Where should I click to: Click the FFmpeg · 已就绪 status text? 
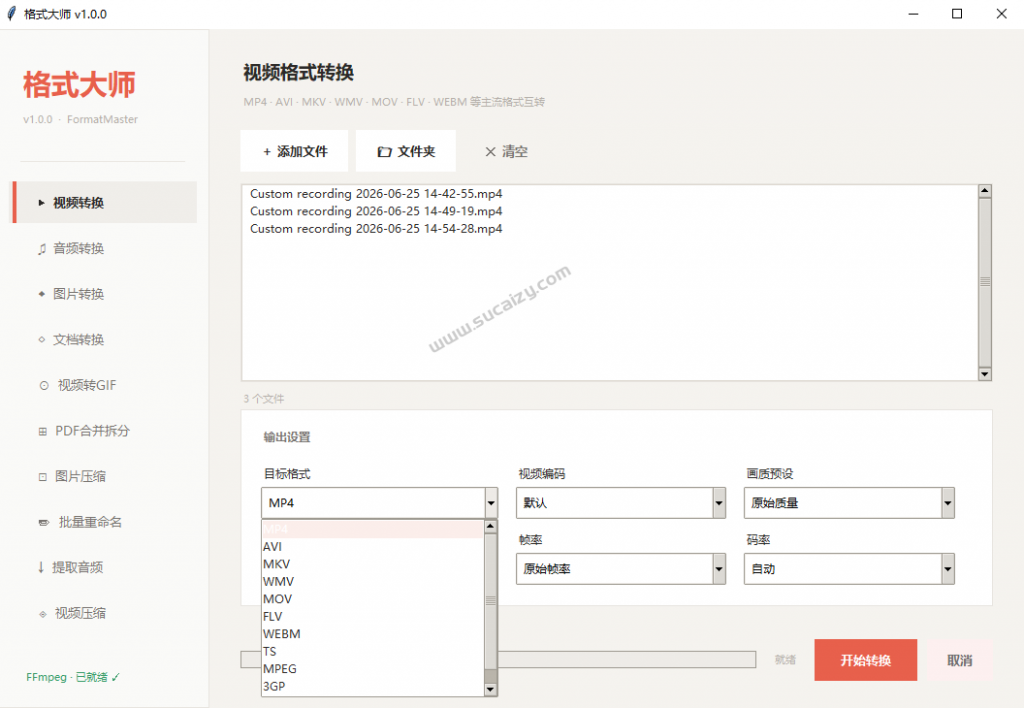72,677
